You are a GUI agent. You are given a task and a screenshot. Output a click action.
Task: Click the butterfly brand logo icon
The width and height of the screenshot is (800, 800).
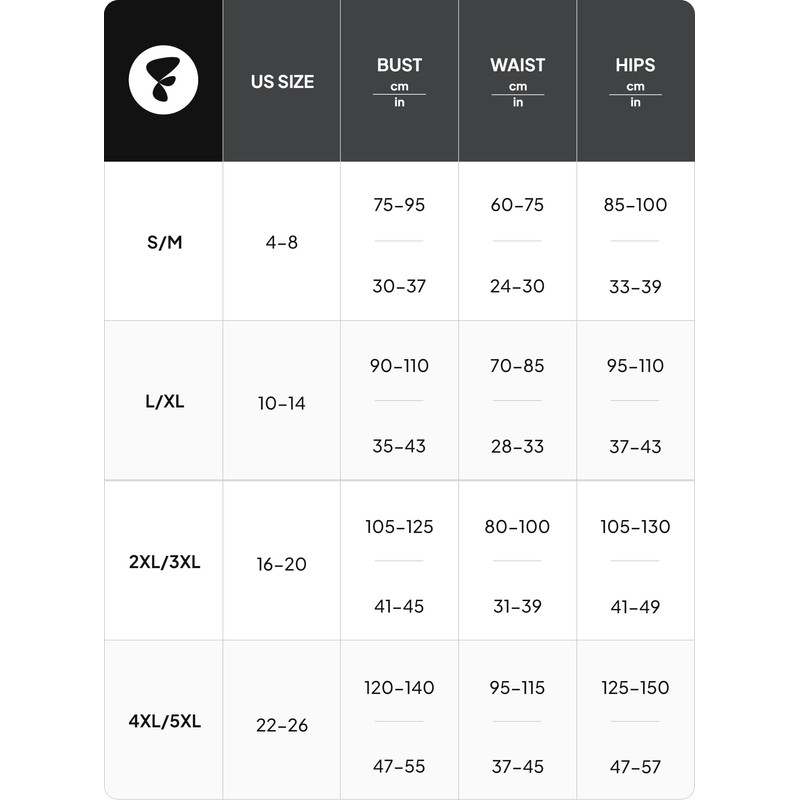tap(163, 81)
